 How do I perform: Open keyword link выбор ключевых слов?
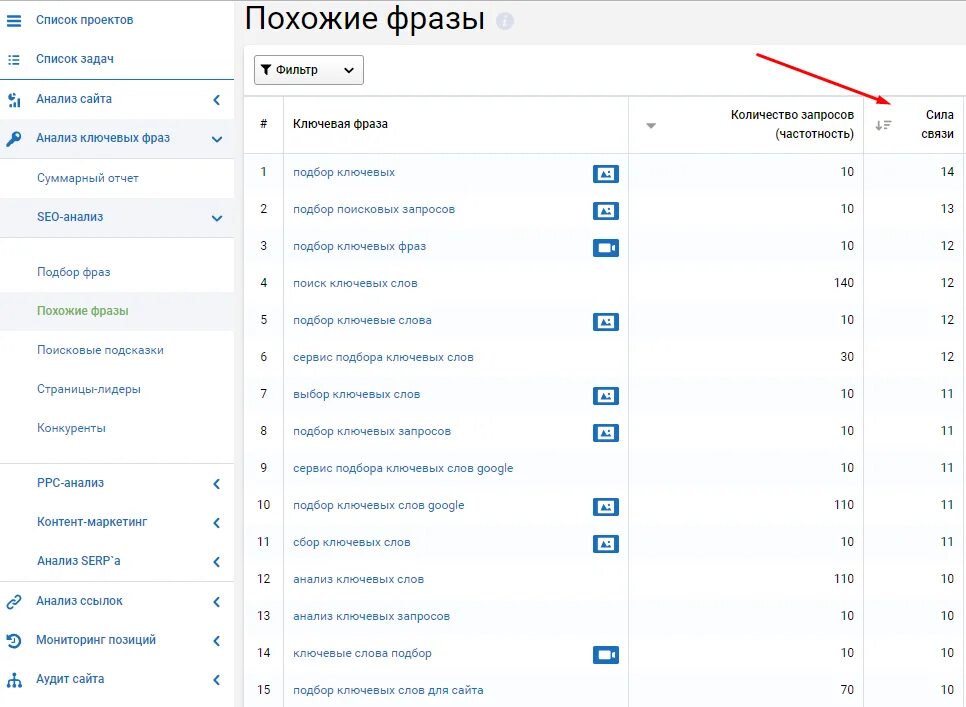pos(357,394)
